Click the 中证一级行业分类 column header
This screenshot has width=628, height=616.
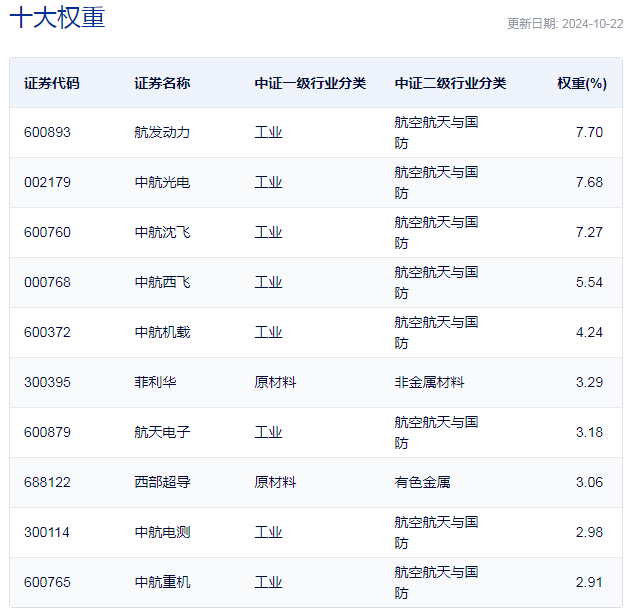tap(310, 83)
